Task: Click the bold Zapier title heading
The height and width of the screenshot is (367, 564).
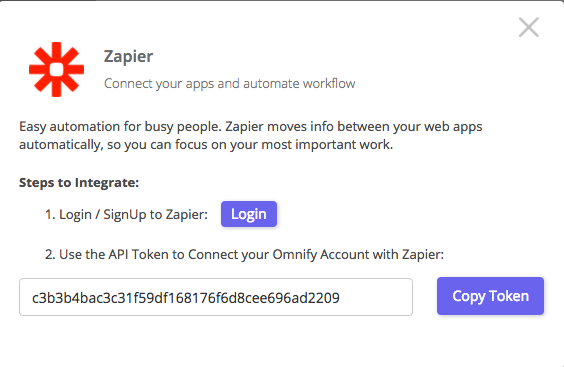Action: tap(128, 56)
